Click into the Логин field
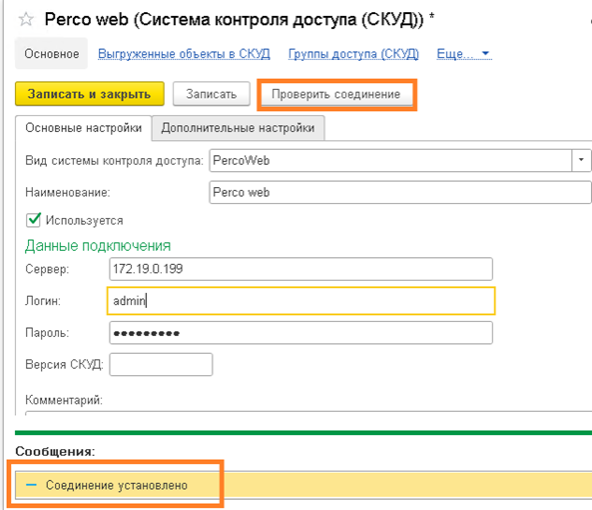This screenshot has width=592, height=510. tap(301, 301)
